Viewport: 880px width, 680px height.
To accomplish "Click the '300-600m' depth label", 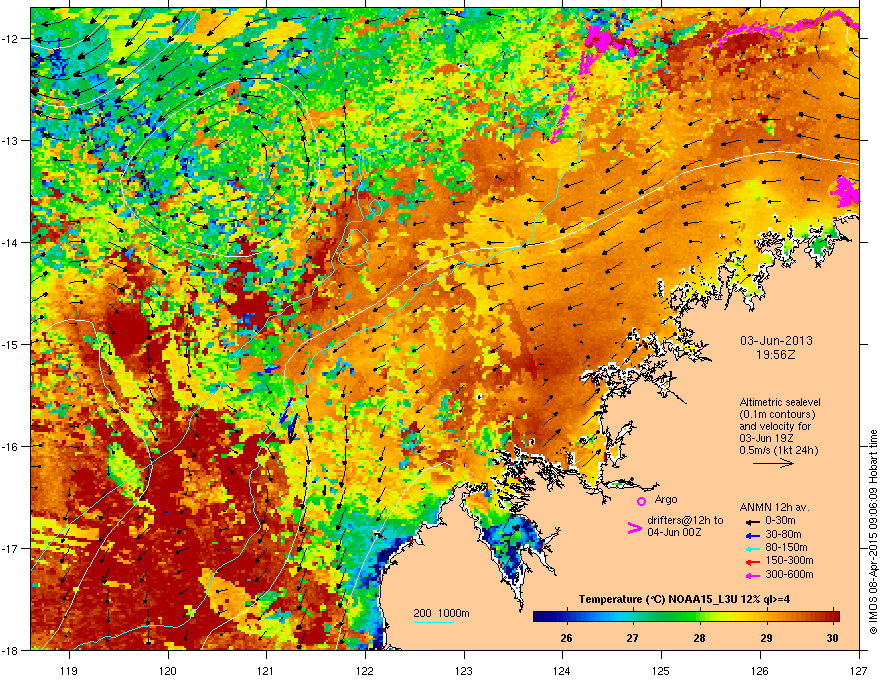I will click(x=789, y=575).
